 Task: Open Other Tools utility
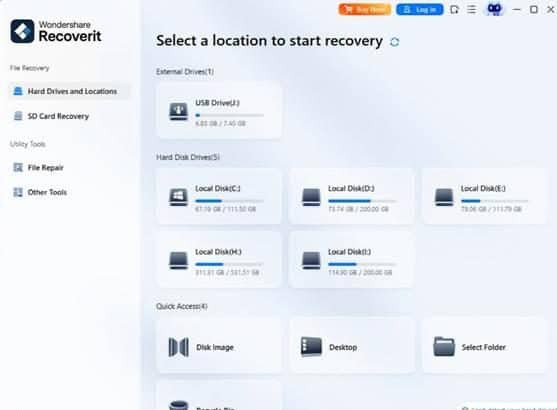tap(69, 192)
